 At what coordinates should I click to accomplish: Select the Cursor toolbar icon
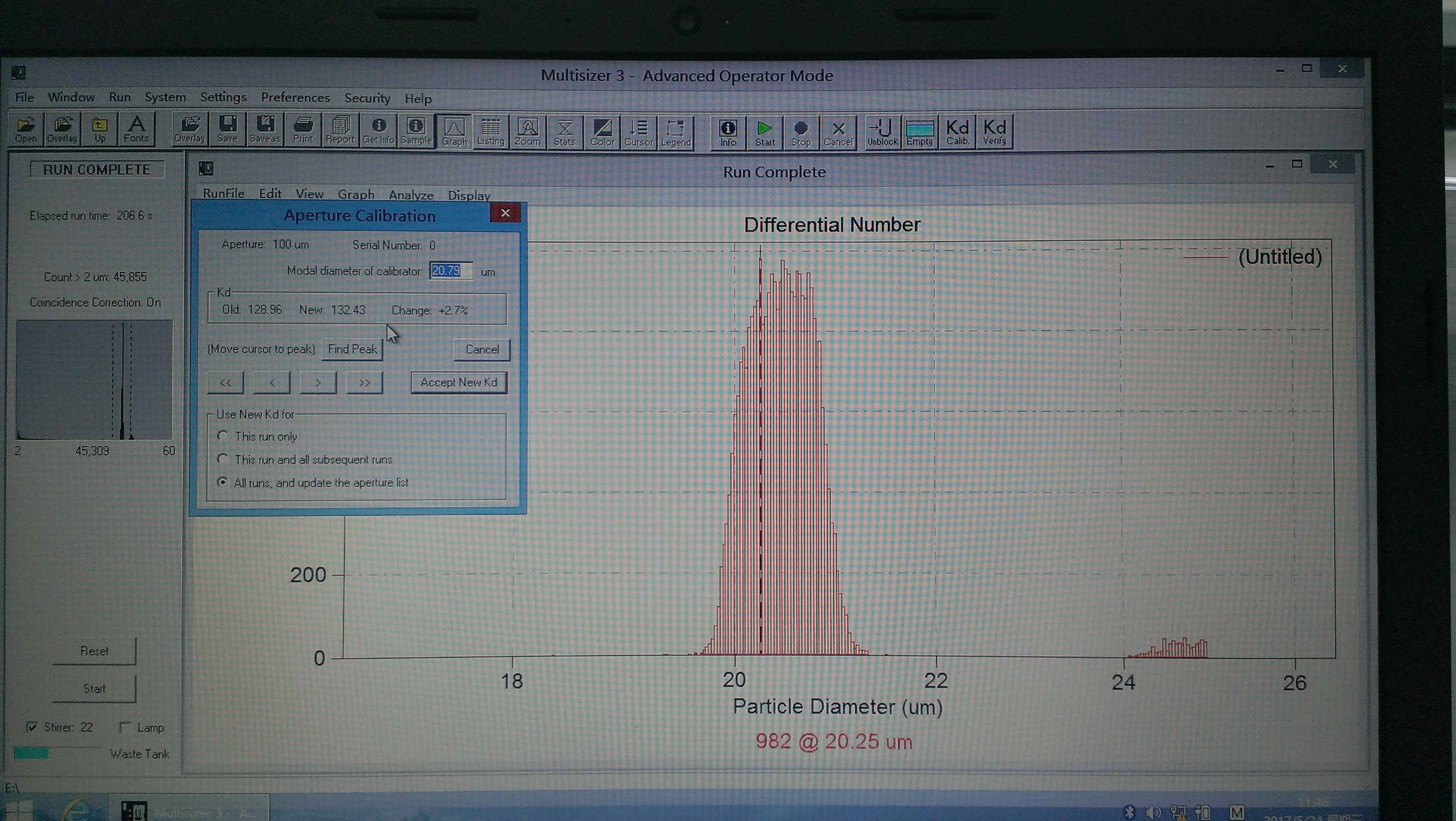[638, 132]
